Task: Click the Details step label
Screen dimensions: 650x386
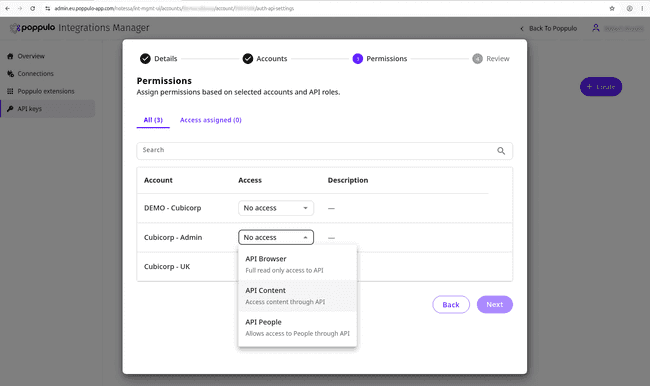Action: 165,58
